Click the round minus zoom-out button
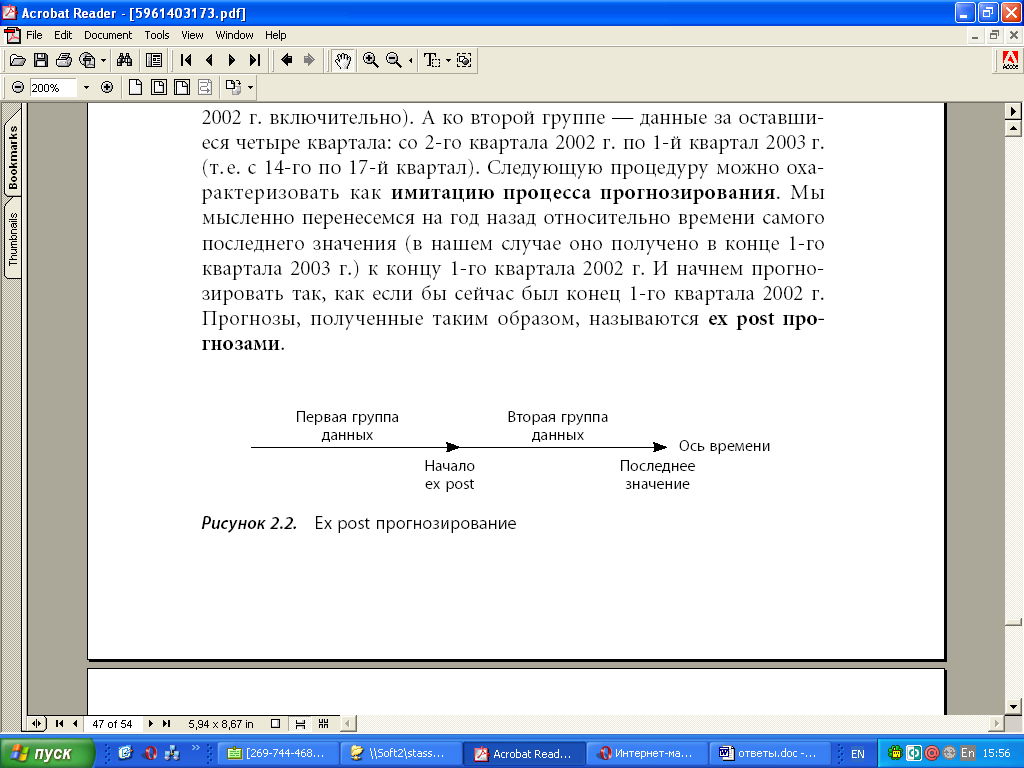1024x768 pixels. pyautogui.click(x=18, y=87)
